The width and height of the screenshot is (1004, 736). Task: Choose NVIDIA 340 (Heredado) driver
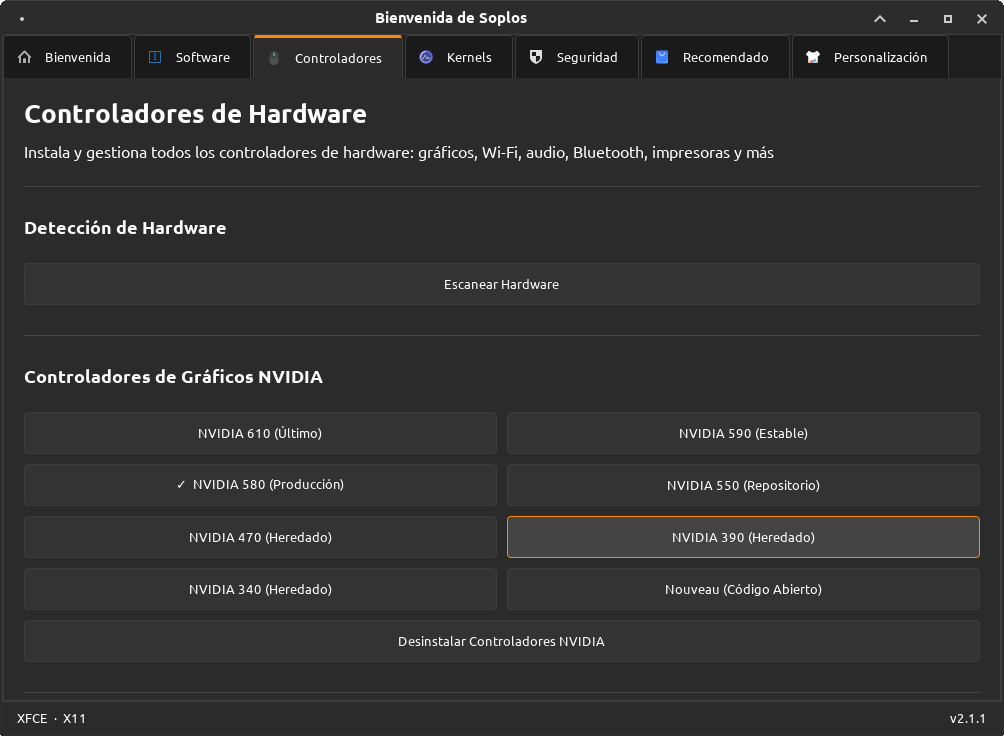pyautogui.click(x=260, y=589)
